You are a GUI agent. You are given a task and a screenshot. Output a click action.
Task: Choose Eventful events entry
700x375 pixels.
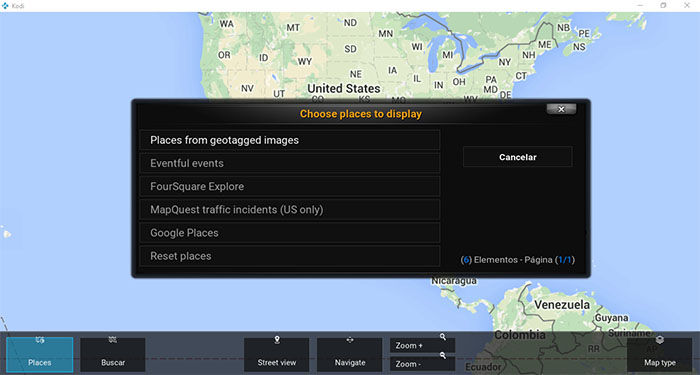(x=290, y=163)
